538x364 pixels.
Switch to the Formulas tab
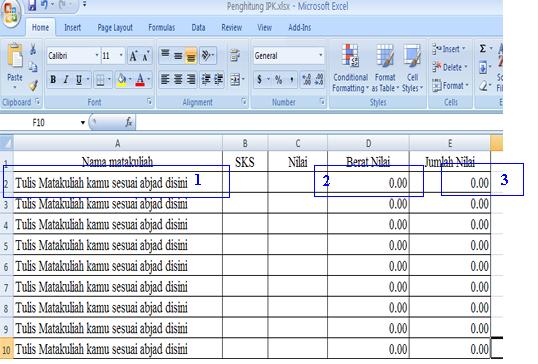(x=162, y=27)
